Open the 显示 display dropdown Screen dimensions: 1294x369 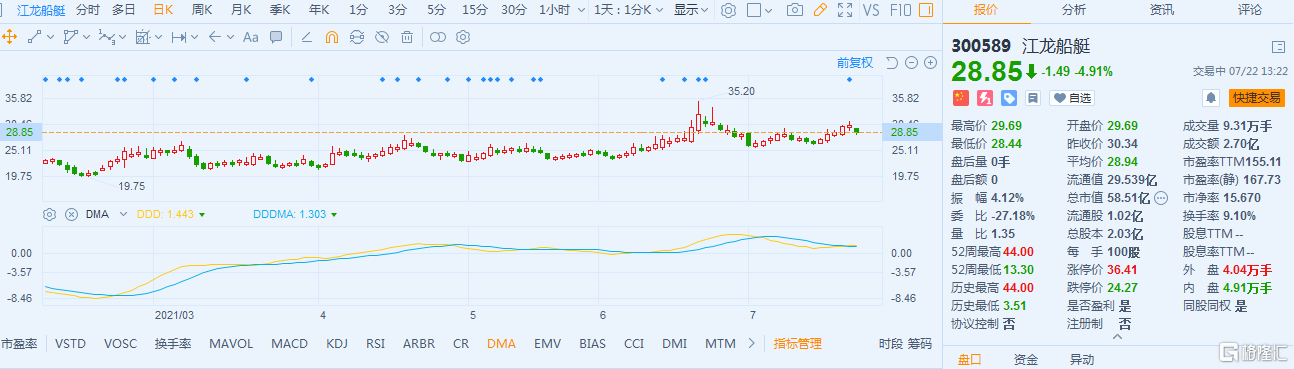[x=690, y=10]
